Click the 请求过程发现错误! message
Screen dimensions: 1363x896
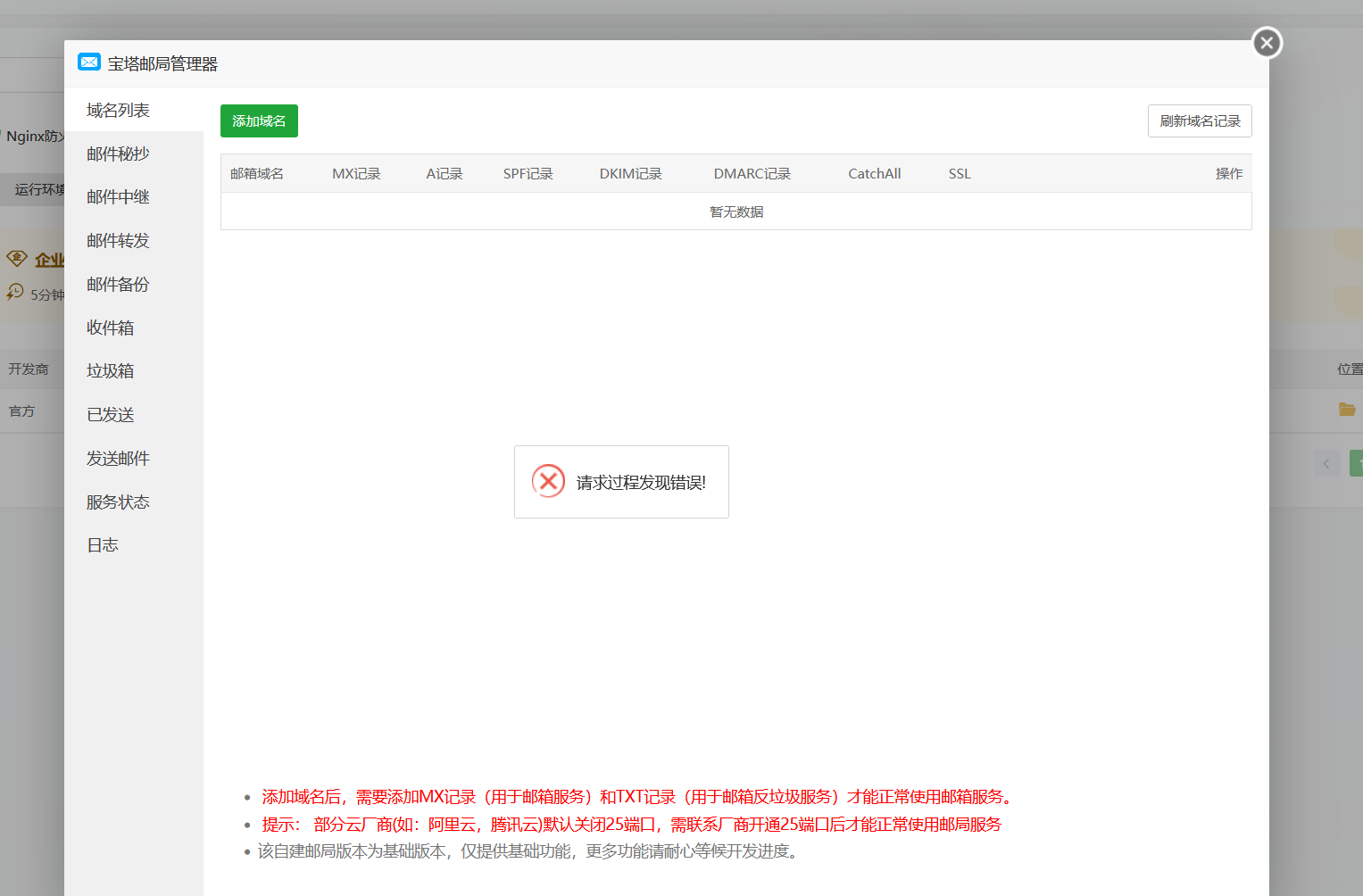click(x=641, y=482)
